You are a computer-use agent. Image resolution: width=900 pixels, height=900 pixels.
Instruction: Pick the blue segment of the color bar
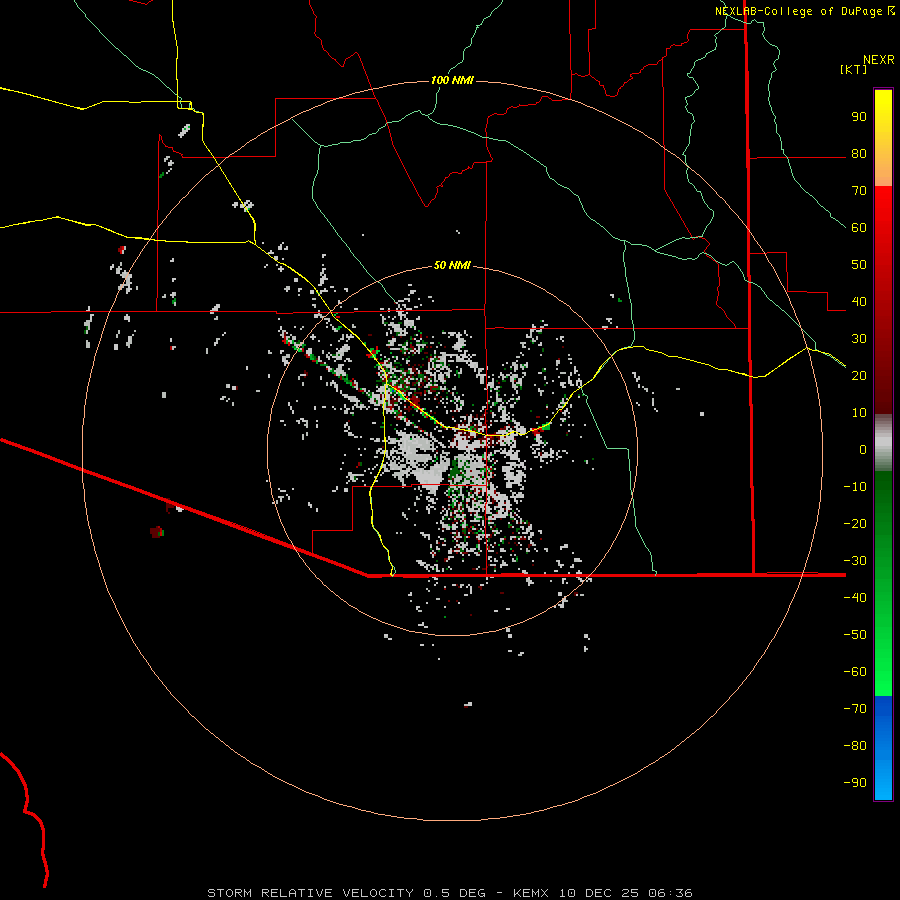(x=883, y=747)
